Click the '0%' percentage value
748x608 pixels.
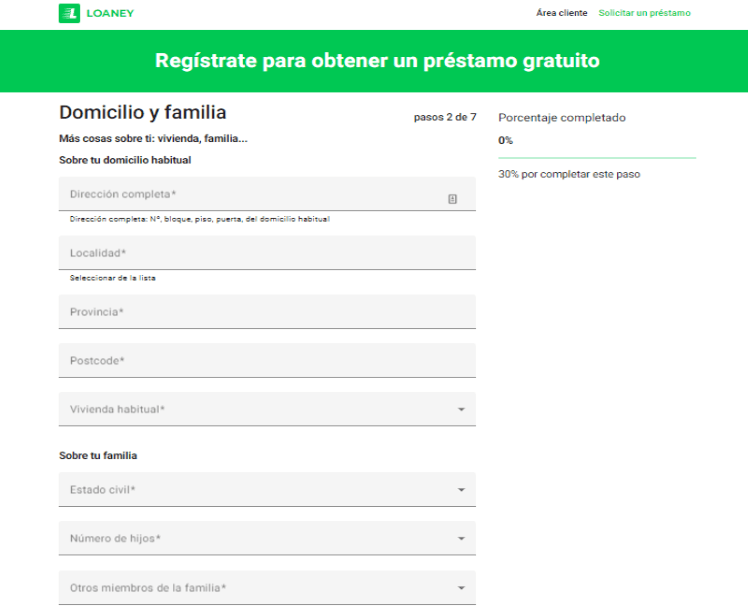point(505,141)
